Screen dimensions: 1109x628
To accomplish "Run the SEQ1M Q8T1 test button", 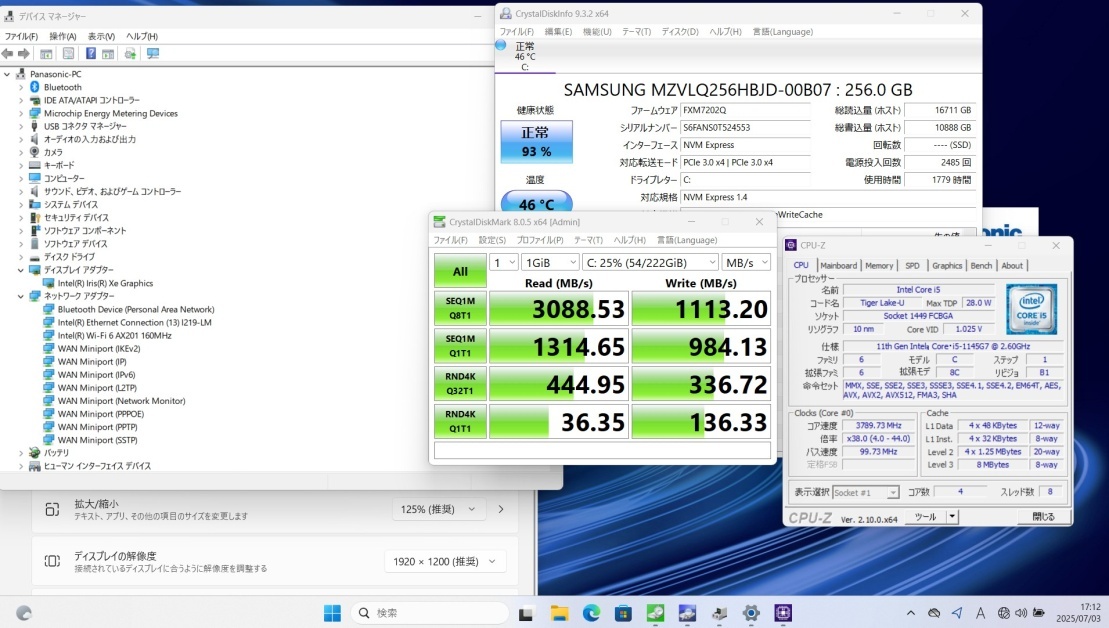I will [460, 308].
